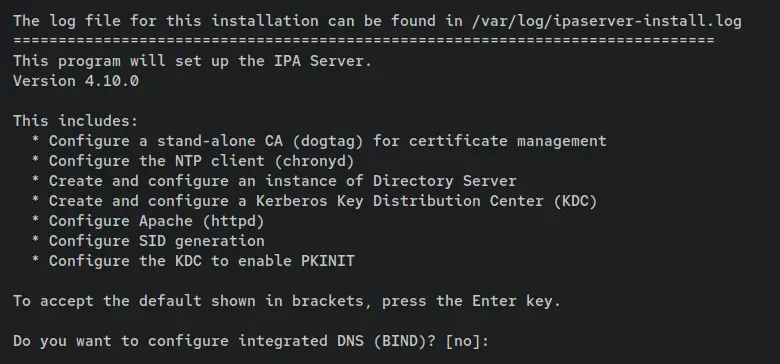
Task: Click the "This includes:" heading
Action: [76, 121]
